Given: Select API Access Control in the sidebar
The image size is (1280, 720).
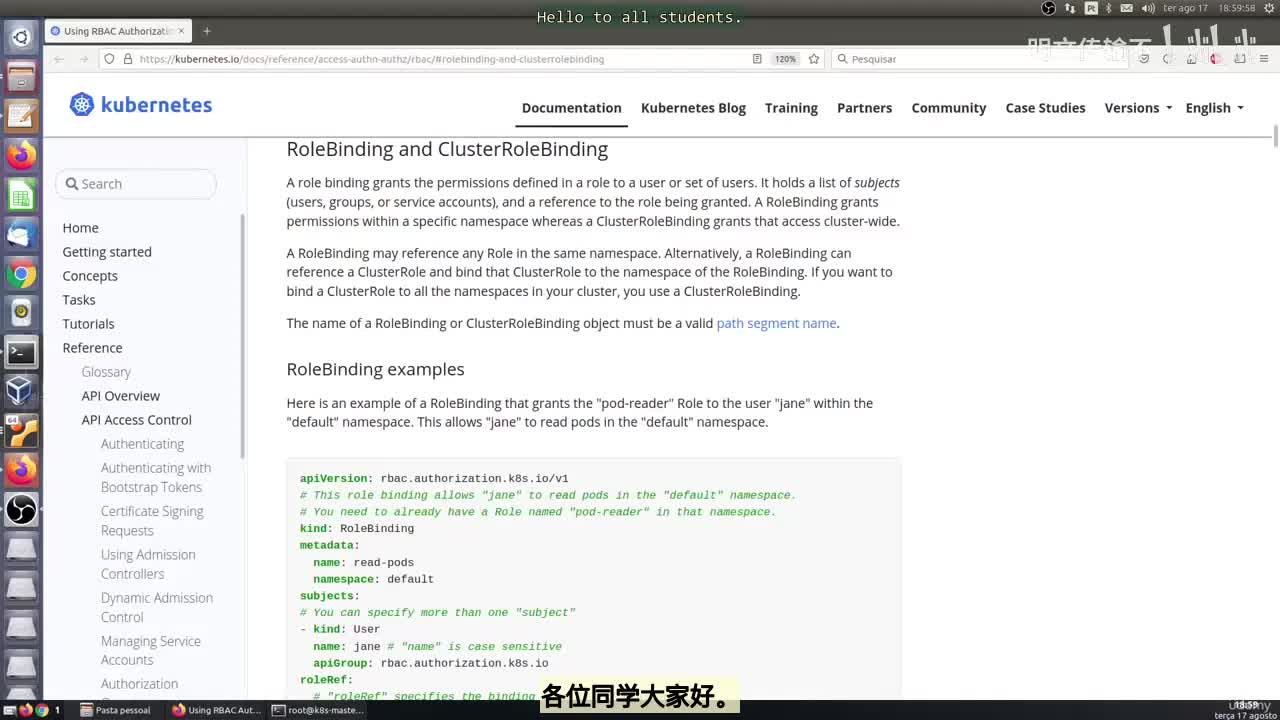Looking at the screenshot, I should click(137, 420).
